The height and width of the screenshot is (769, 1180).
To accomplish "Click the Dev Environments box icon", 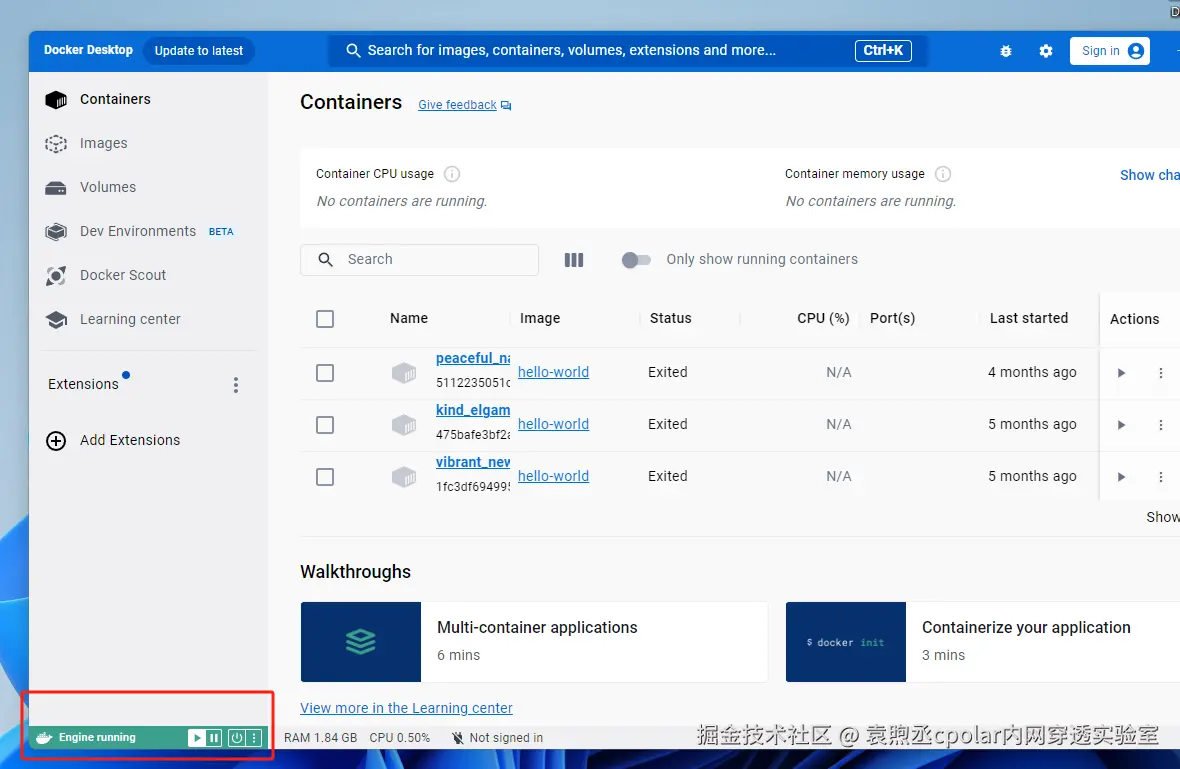I will pos(56,232).
